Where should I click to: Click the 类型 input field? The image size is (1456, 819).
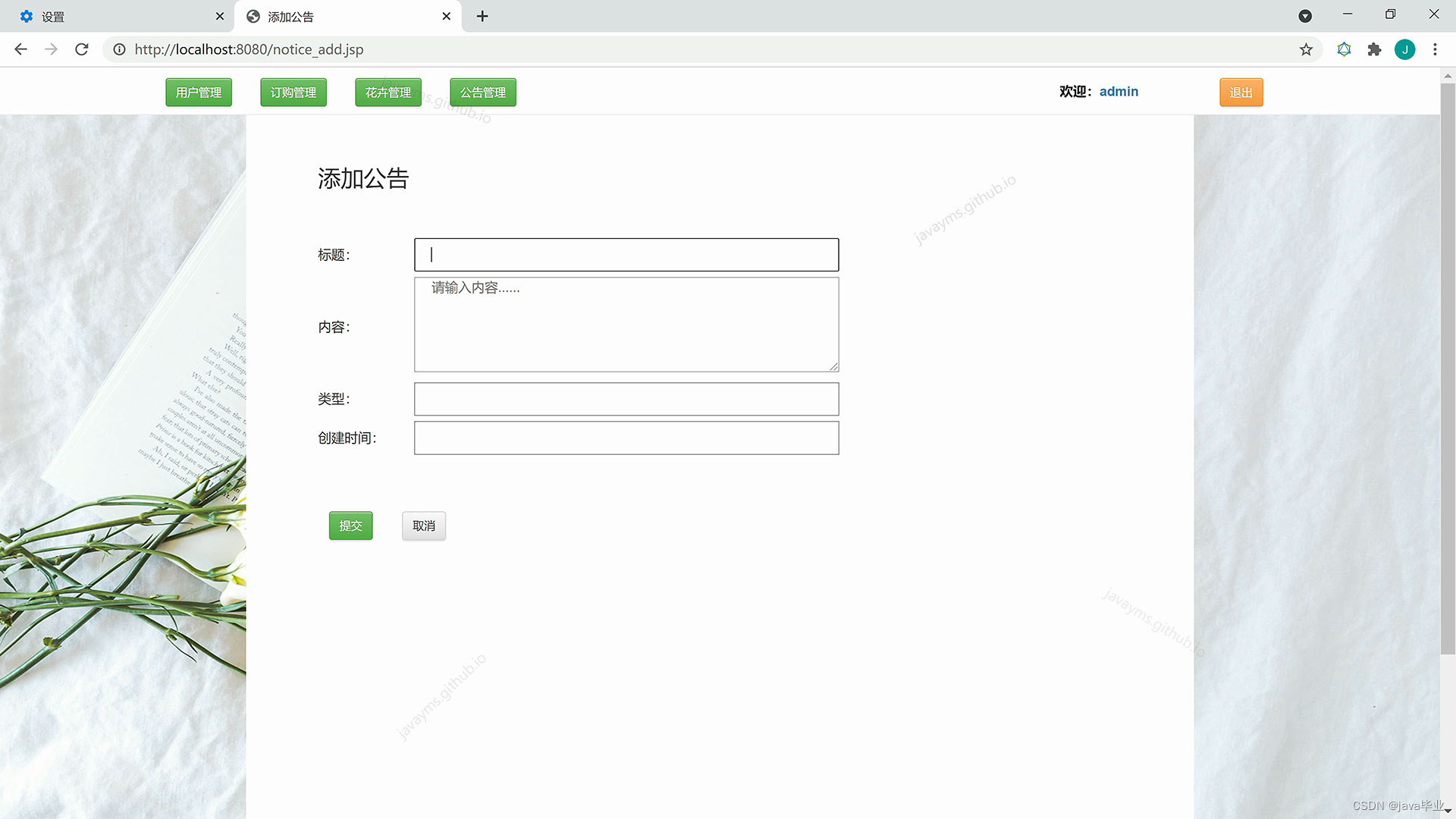(626, 399)
